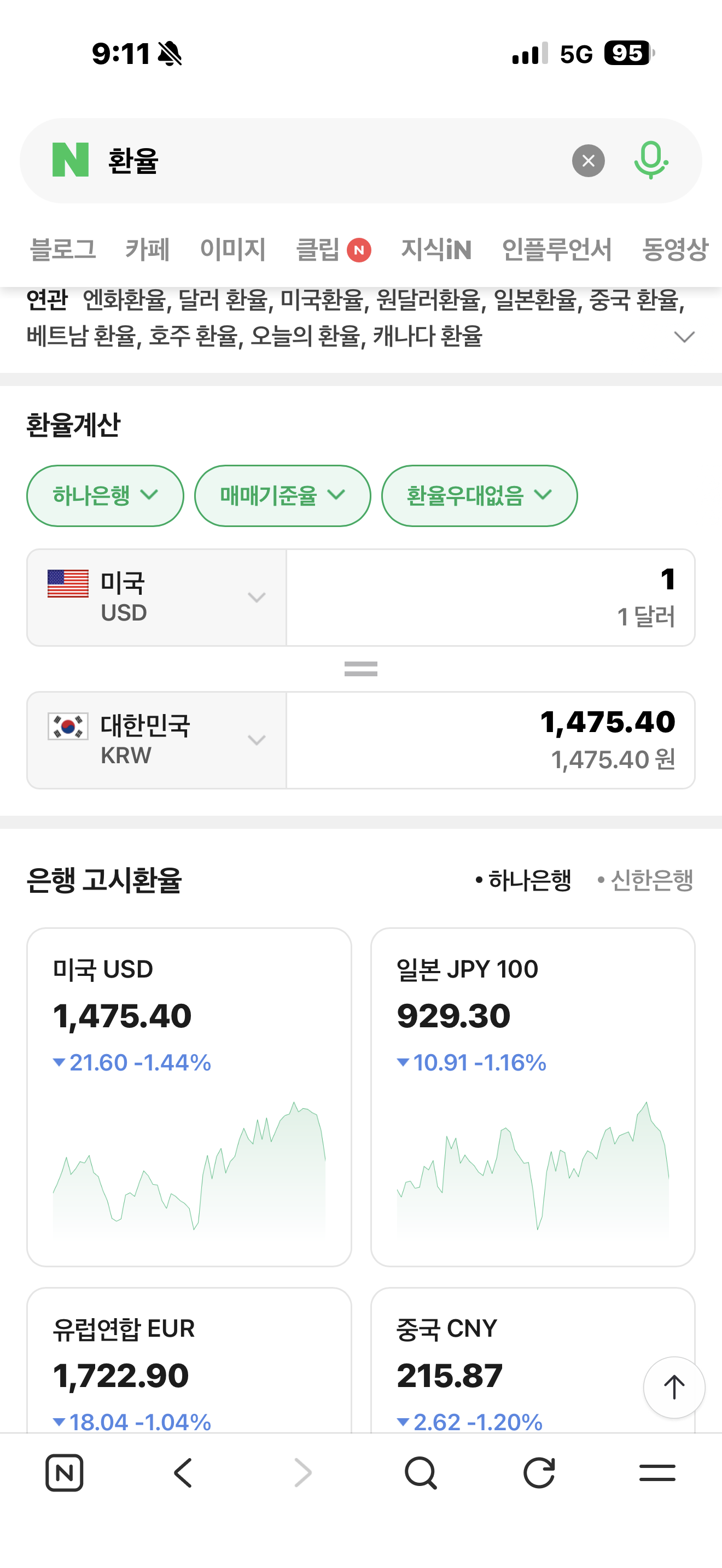
Task: Clear the search text with X button
Action: coord(588,161)
